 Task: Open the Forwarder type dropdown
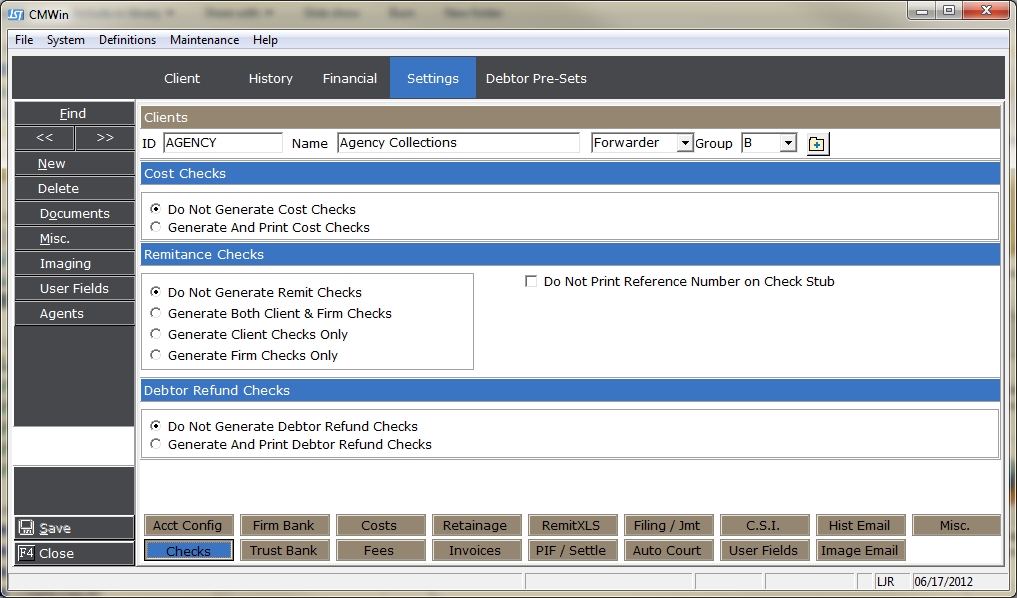pyautogui.click(x=685, y=143)
